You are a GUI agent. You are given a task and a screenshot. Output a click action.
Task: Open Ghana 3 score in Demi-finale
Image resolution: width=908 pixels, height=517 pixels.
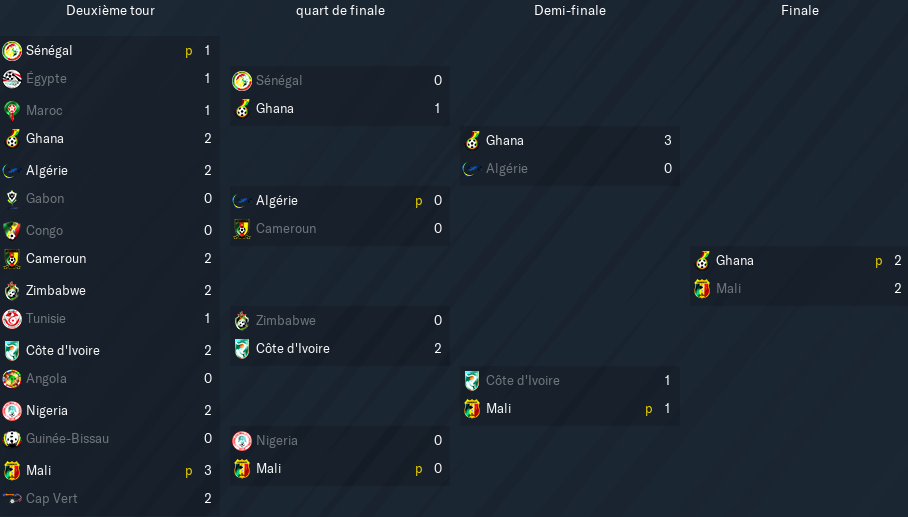coord(668,140)
